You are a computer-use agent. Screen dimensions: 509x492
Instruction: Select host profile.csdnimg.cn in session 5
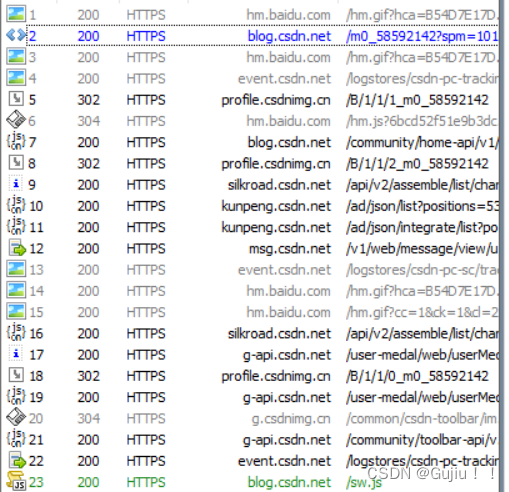click(276, 100)
